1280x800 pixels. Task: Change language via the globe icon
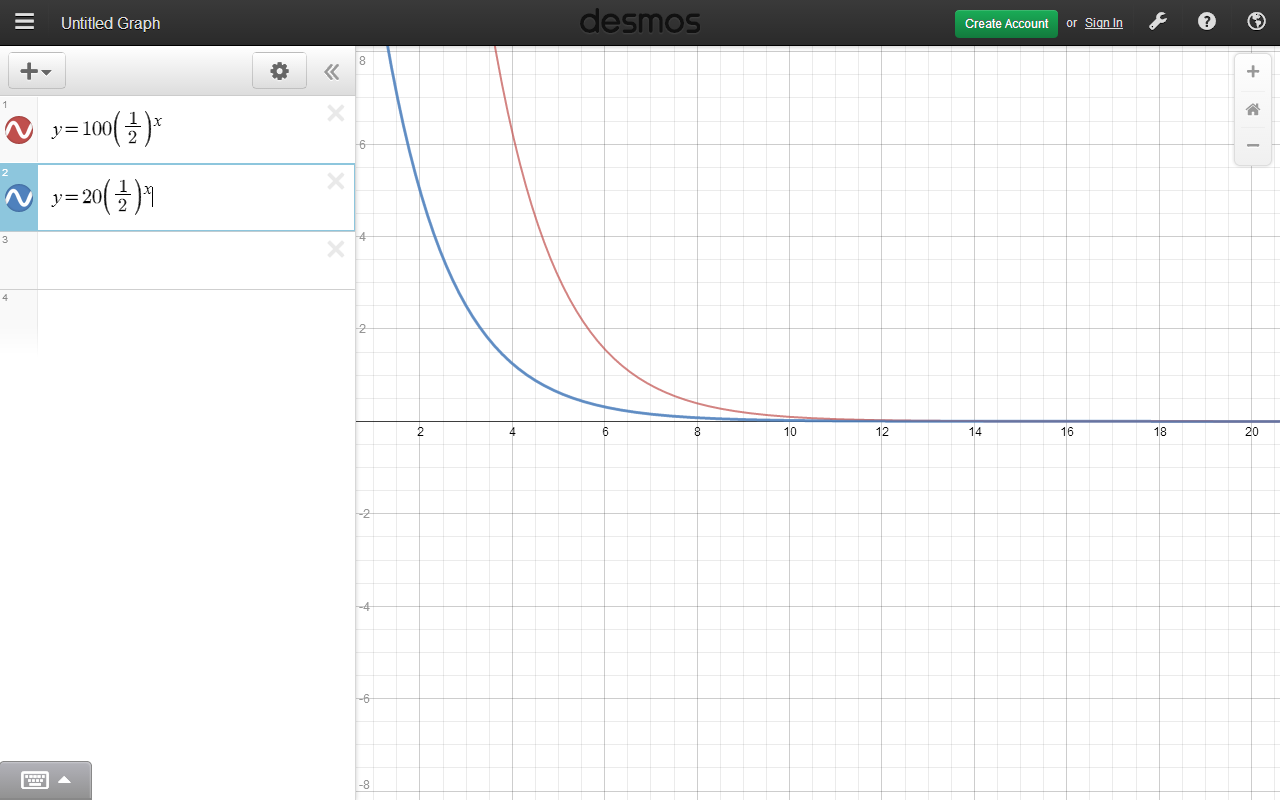point(1255,21)
